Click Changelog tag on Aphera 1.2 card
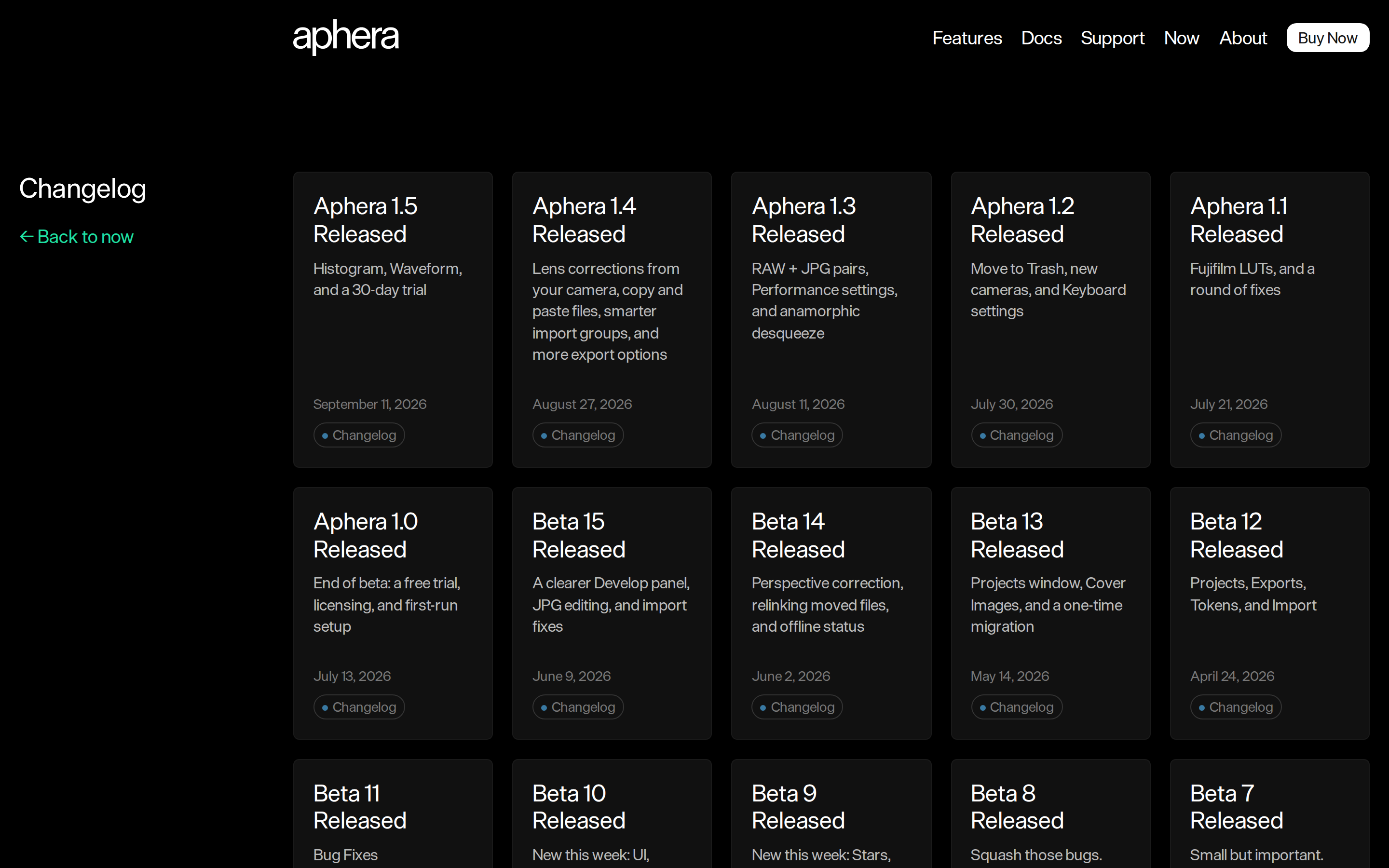This screenshot has height=868, width=1389. coord(1017,435)
